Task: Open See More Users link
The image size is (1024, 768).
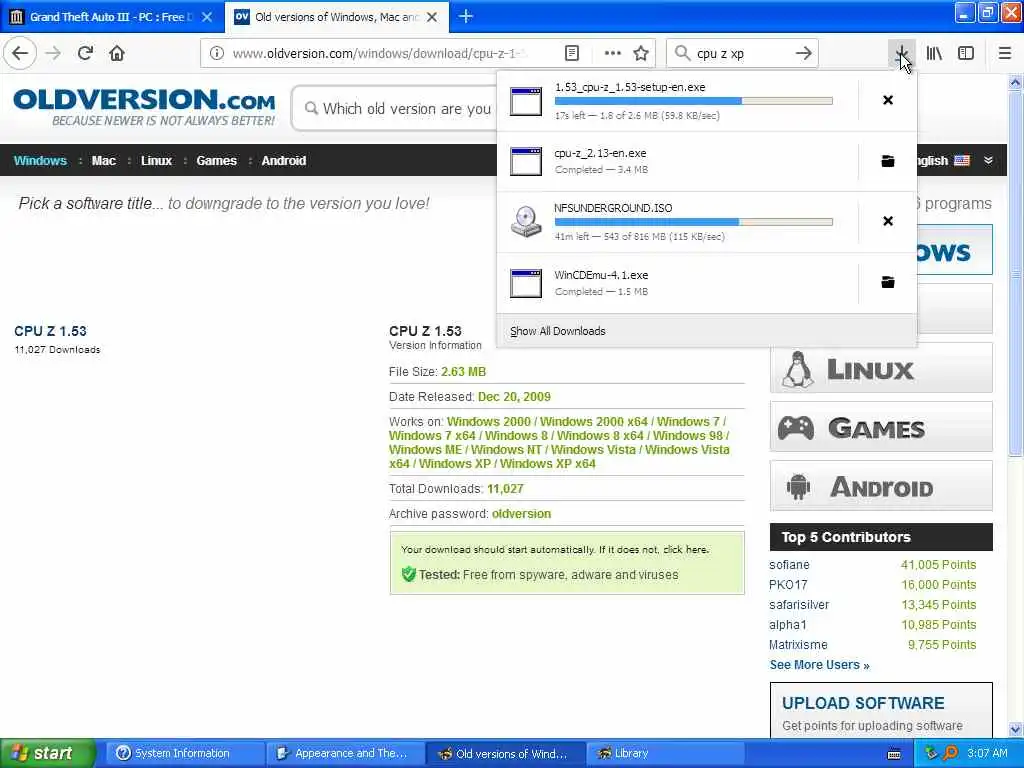Action: click(819, 665)
